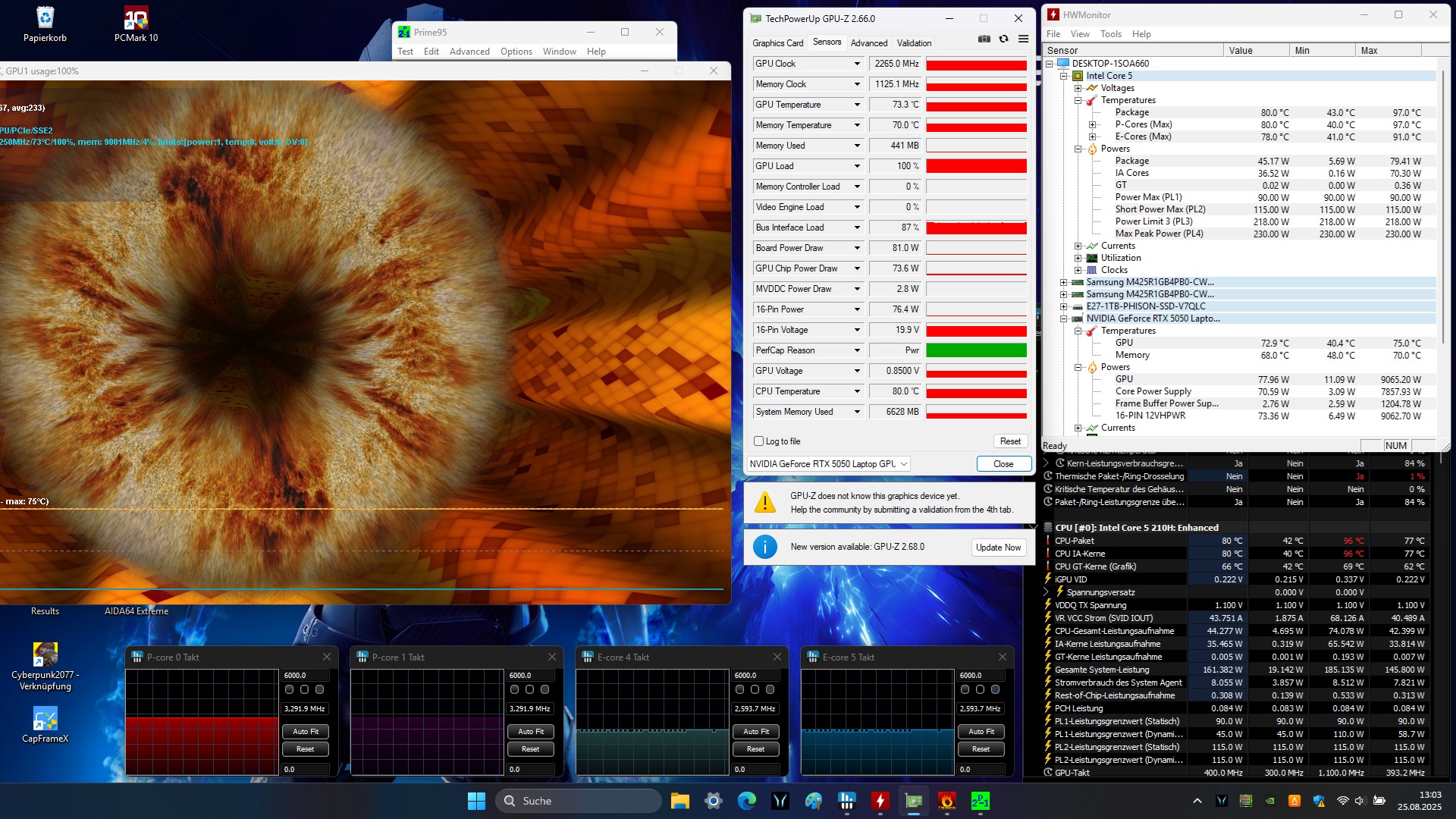Click the Prime95 taskbar icon
Viewport: 1456px width, 819px height.
click(x=980, y=801)
